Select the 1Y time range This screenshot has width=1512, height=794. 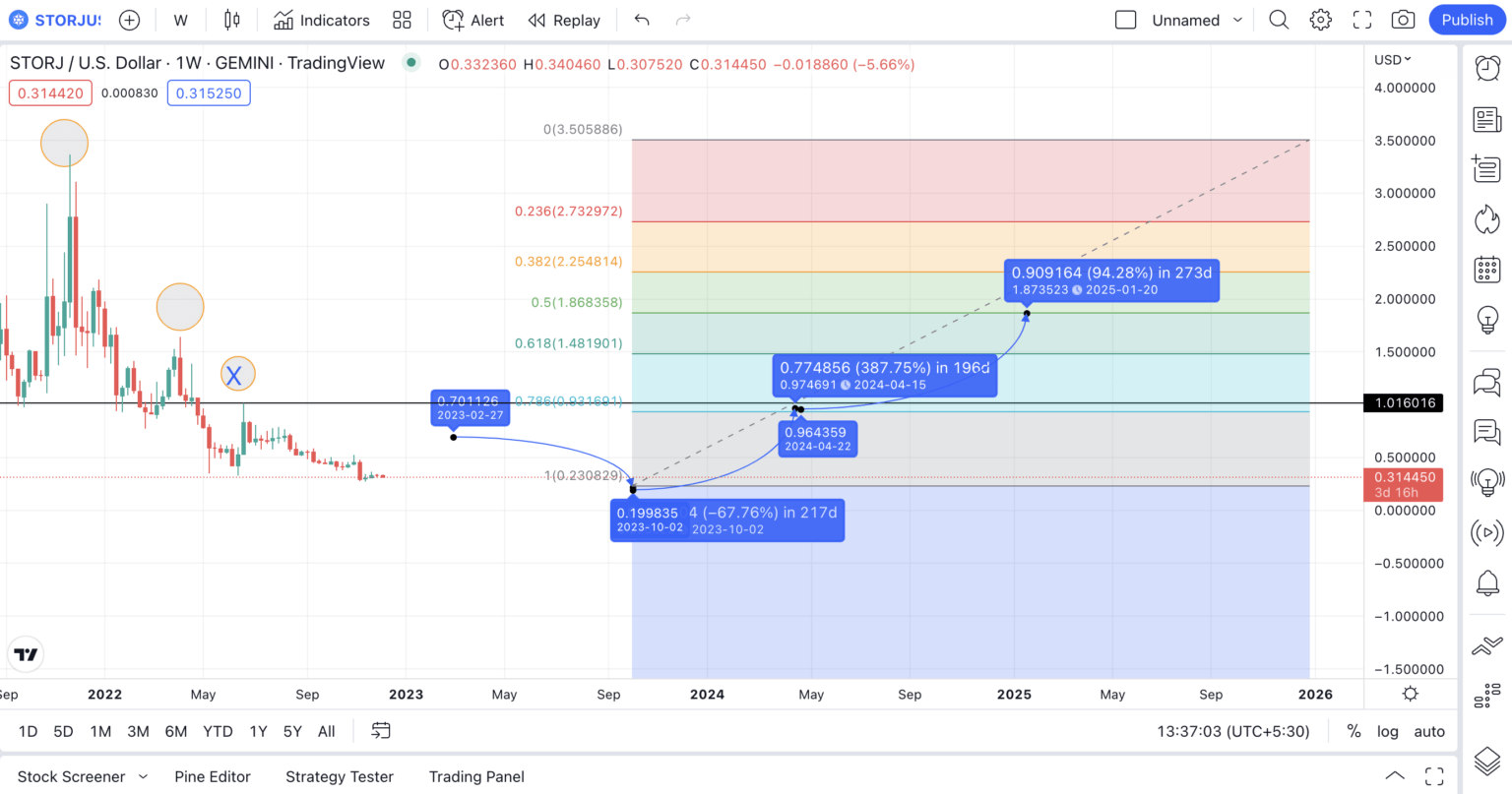[258, 731]
